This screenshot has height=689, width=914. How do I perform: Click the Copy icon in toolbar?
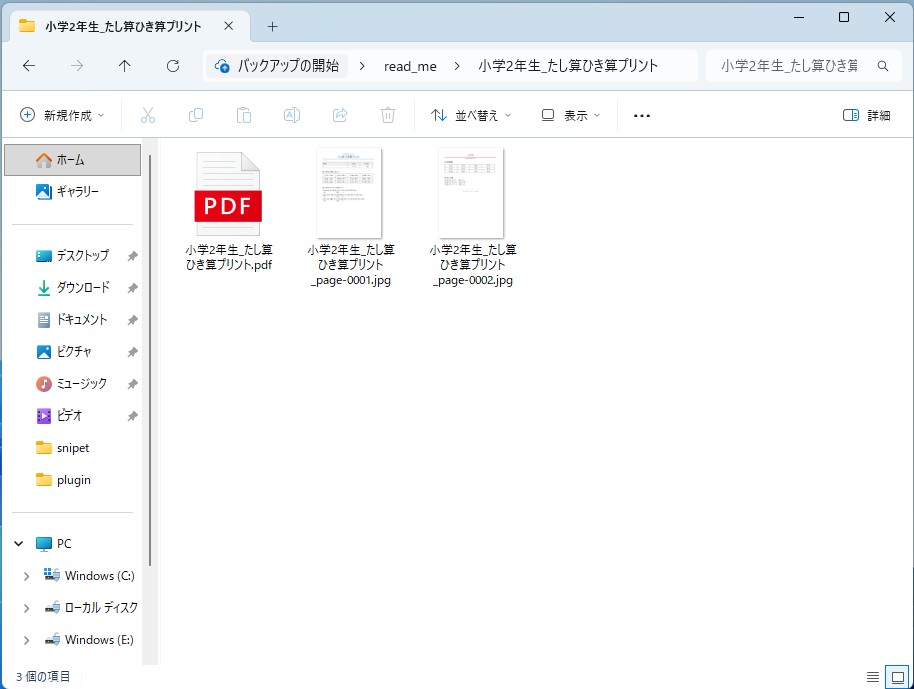pyautogui.click(x=196, y=115)
